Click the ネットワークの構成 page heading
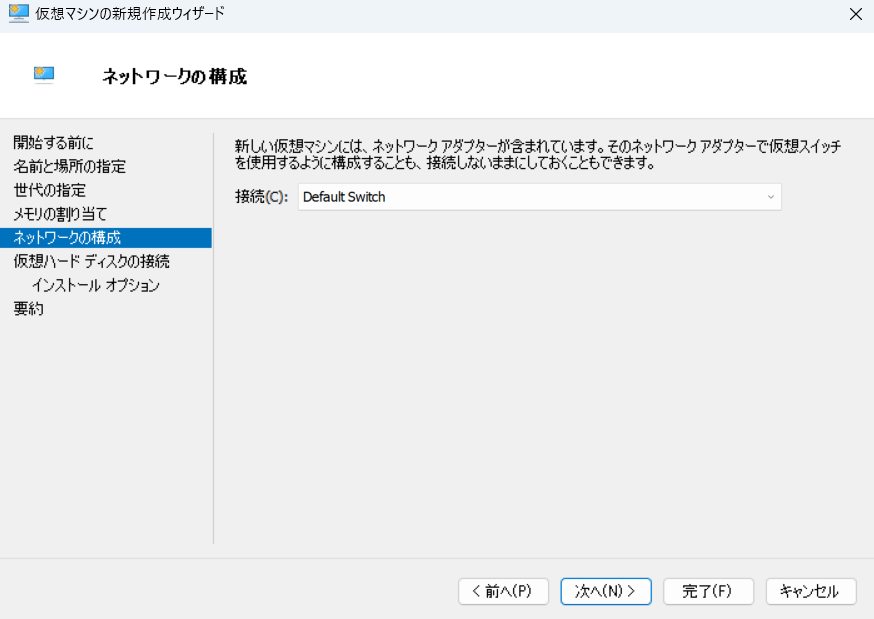The width and height of the screenshot is (874, 619). (x=174, y=76)
